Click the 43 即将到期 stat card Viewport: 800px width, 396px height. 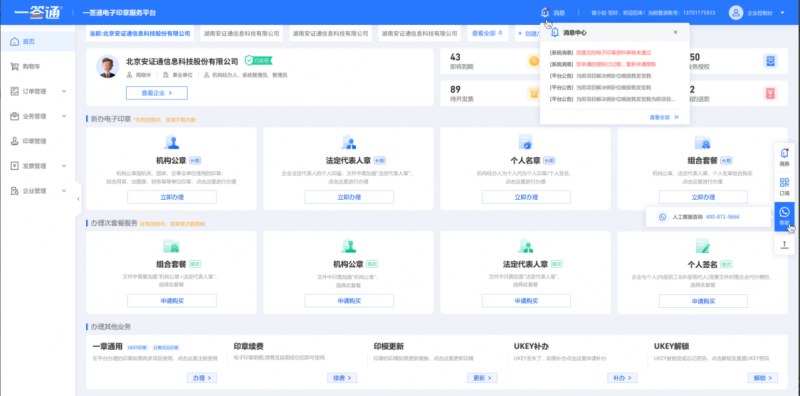click(490, 61)
